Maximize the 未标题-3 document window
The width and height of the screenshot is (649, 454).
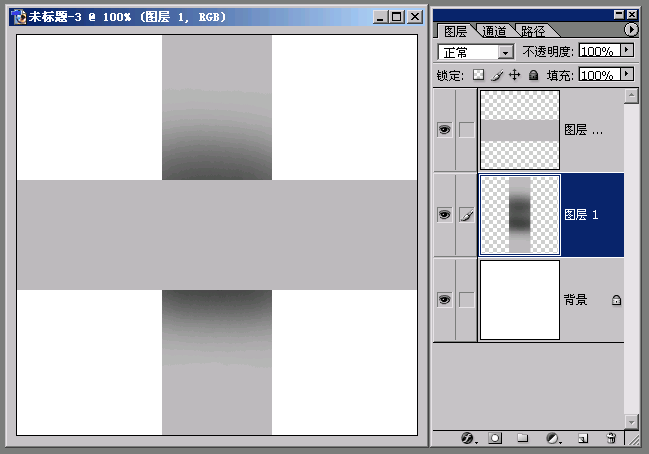397,17
